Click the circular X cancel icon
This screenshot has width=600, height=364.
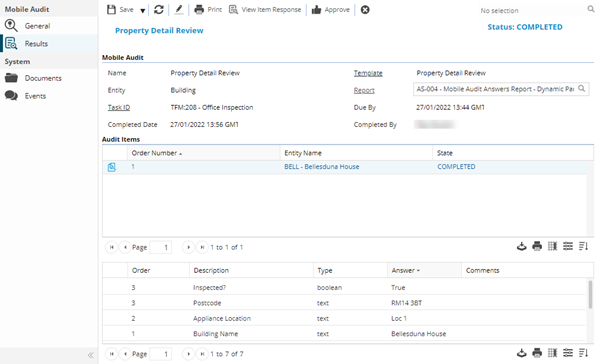365,10
